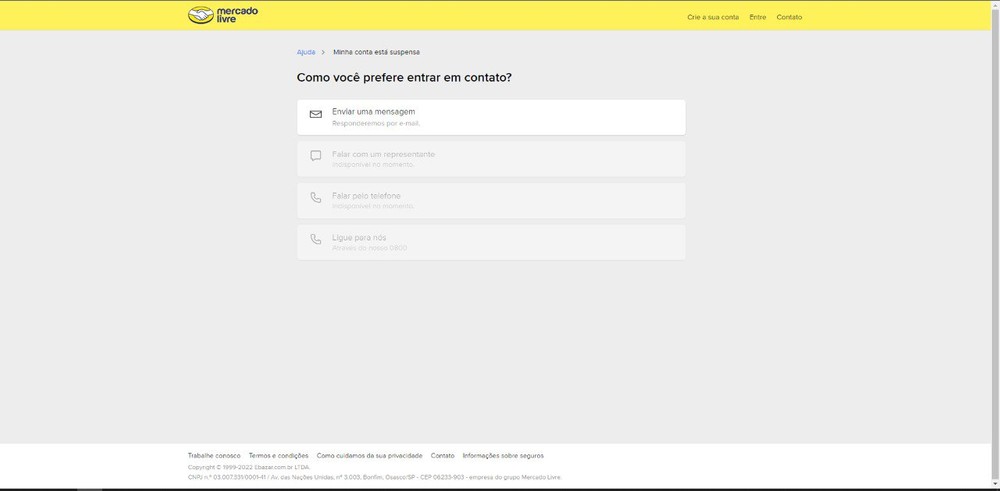
Task: Open Contato in the top navigation
Action: [x=789, y=17]
